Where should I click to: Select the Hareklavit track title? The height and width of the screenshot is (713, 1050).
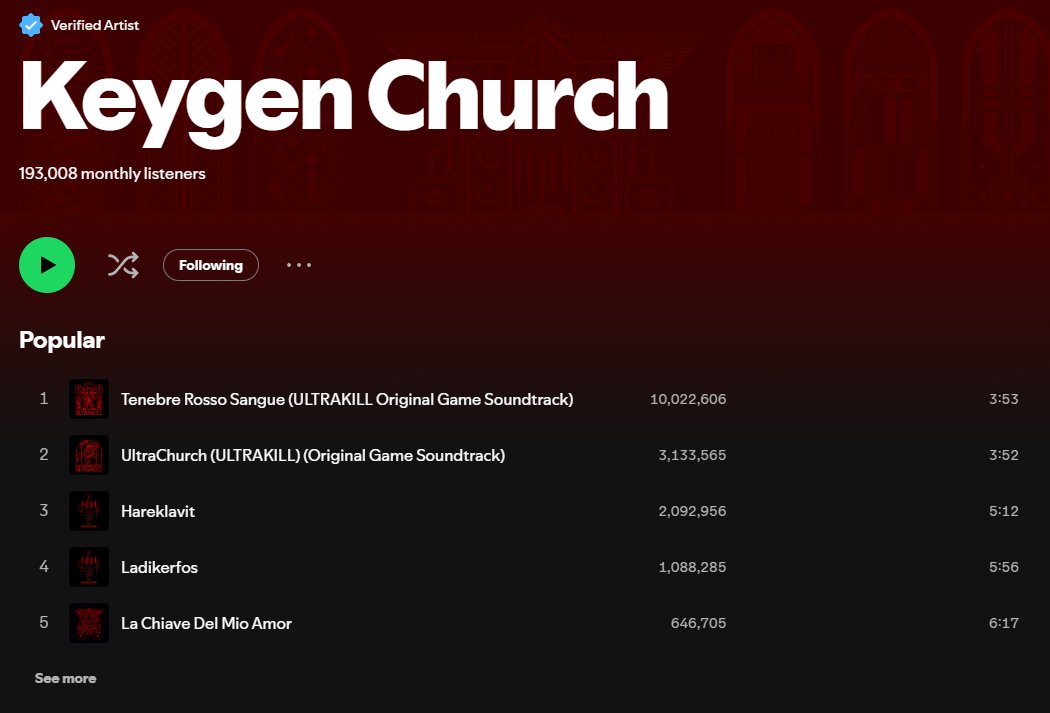coord(158,511)
